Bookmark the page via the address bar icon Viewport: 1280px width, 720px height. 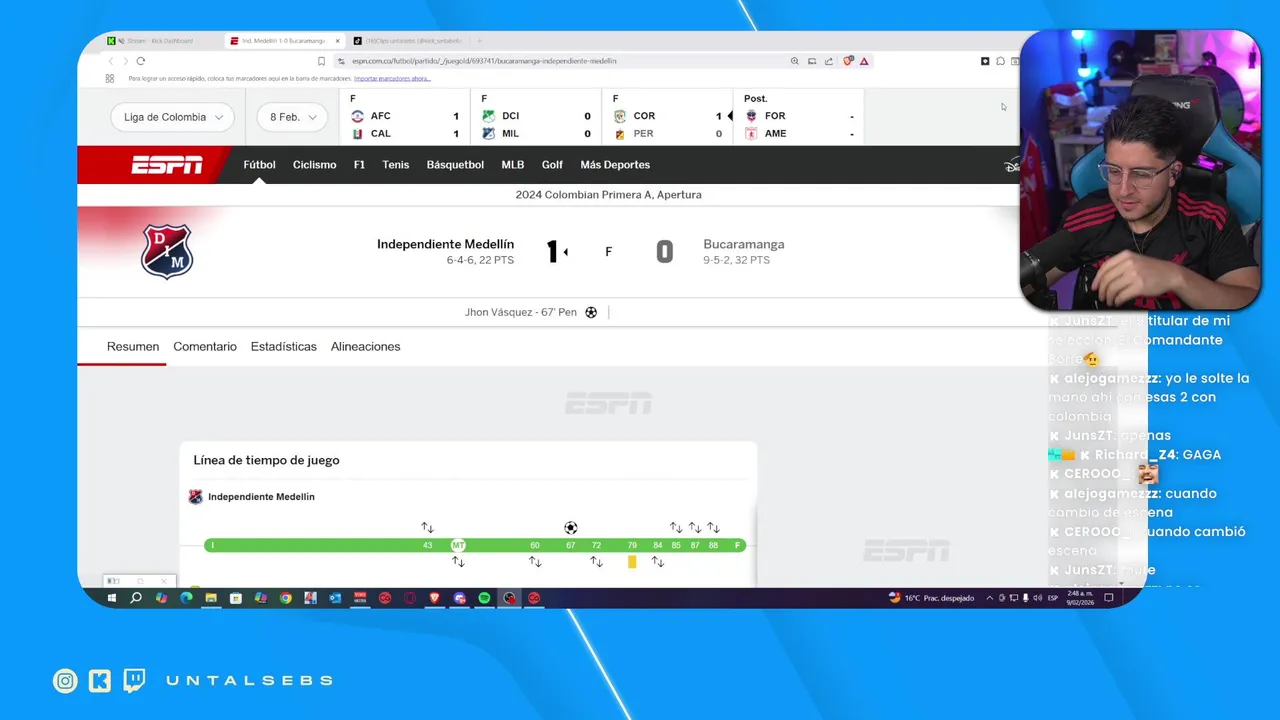[x=321, y=61]
